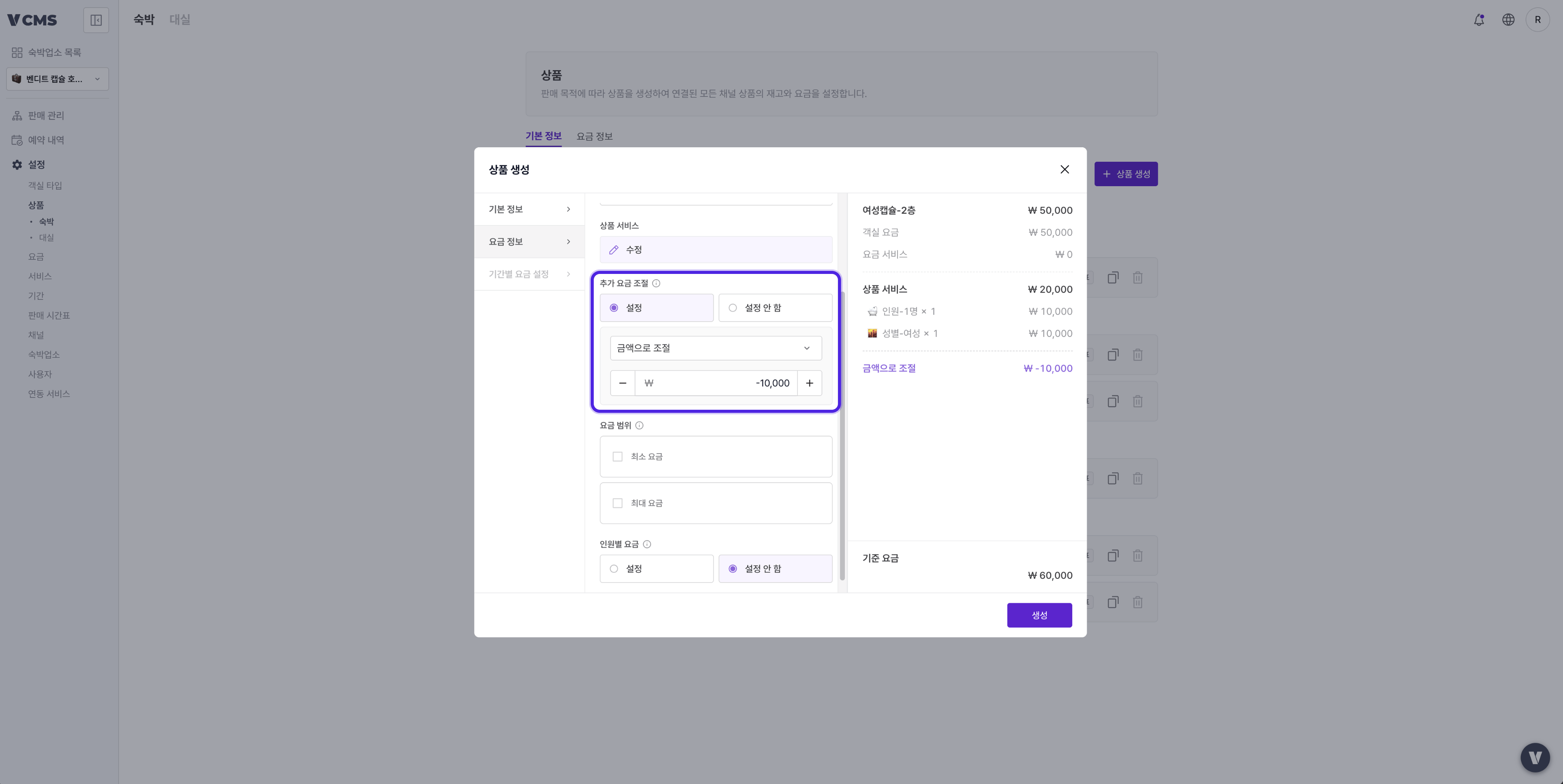Viewport: 1563px width, 784px height.
Task: Close the 상품 생성 dialog
Action: click(1064, 169)
